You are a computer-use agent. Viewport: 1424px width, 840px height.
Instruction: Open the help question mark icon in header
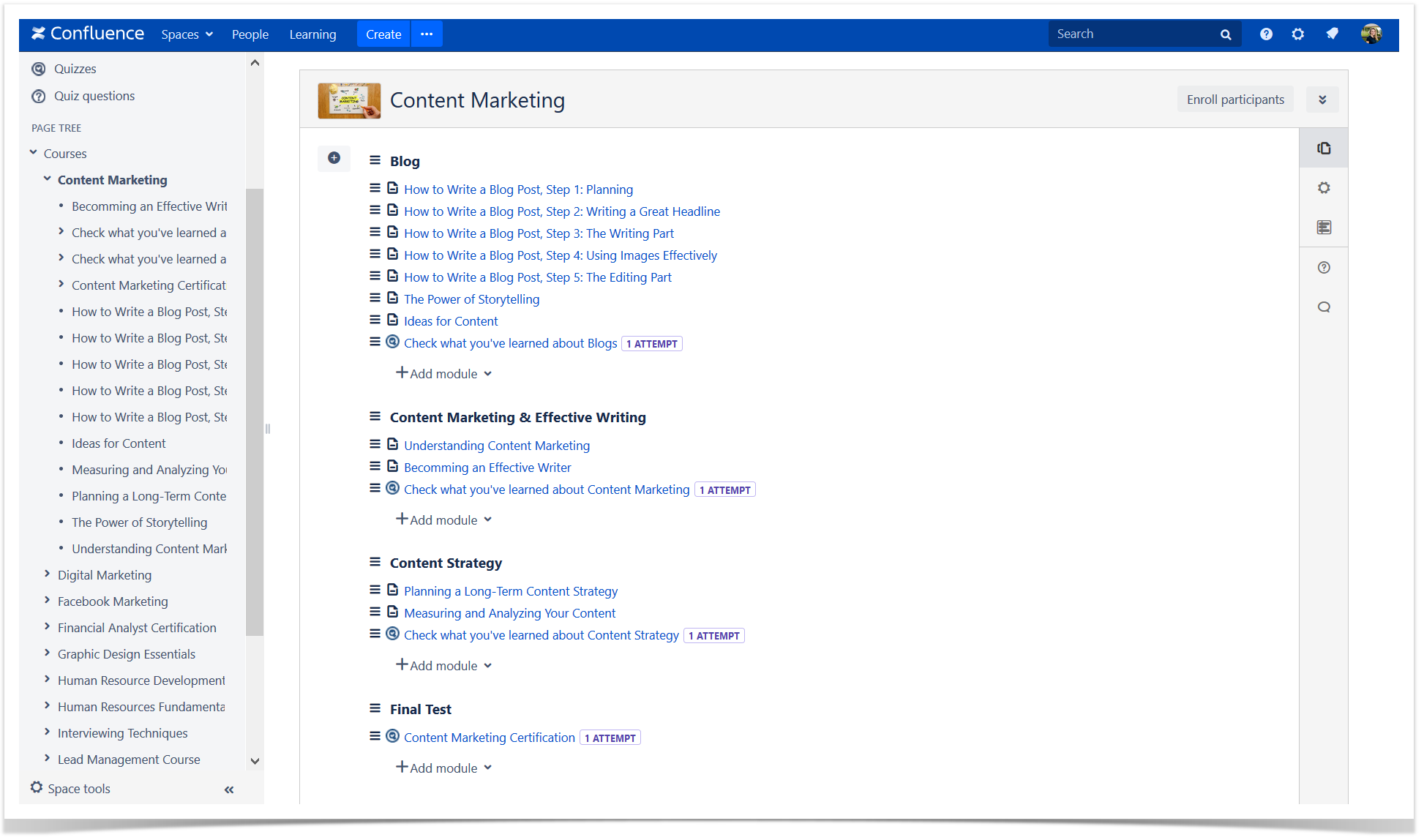coord(1266,34)
